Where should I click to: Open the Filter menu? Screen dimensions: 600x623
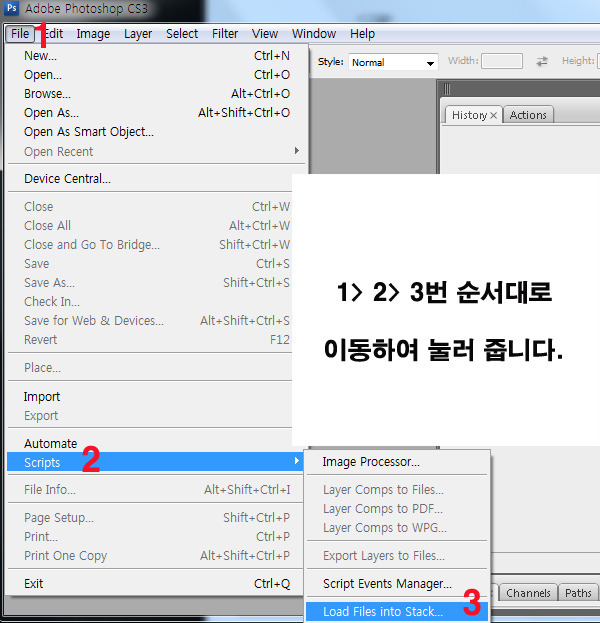225,34
